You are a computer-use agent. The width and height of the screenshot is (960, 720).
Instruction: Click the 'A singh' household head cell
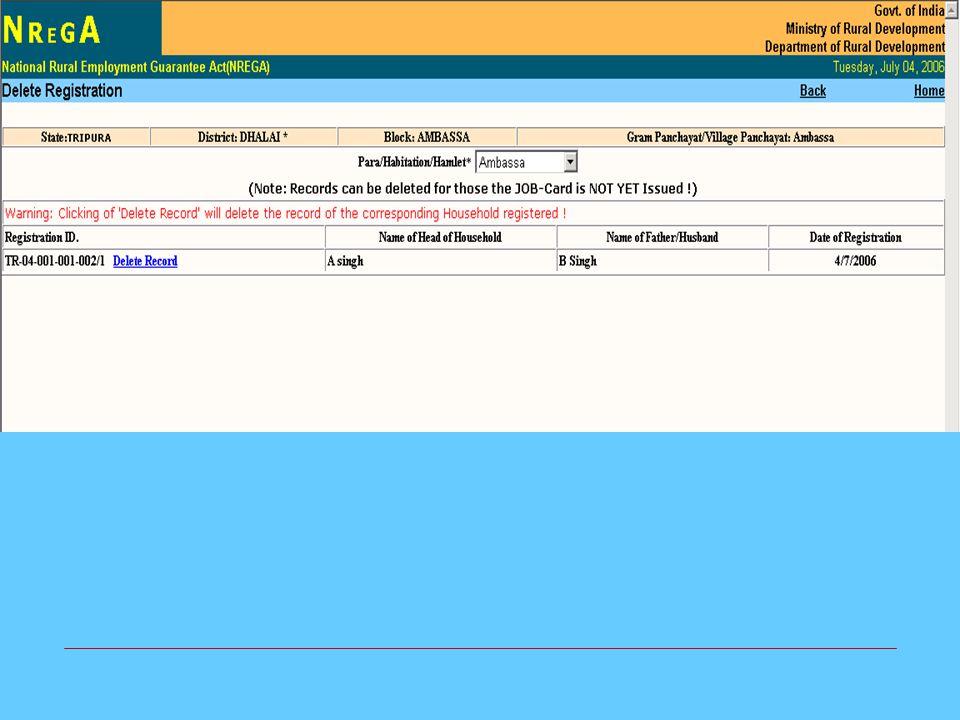(441, 261)
